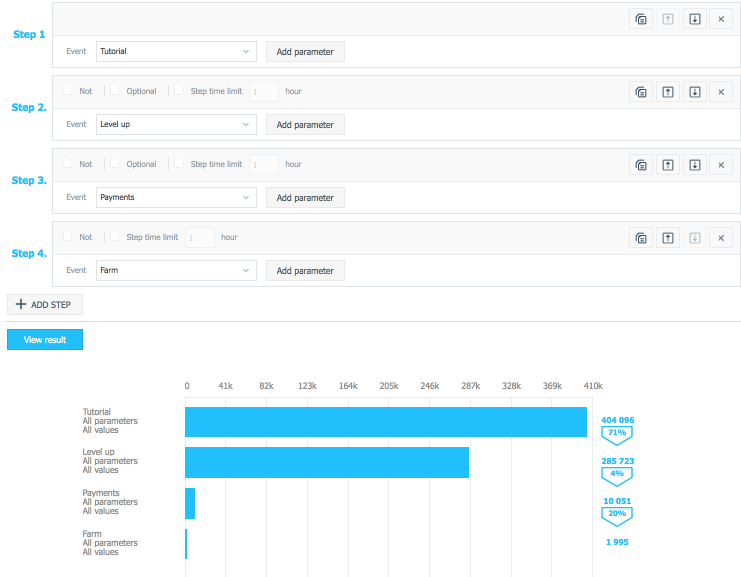Move Step 3 down with arrow icon
This screenshot has height=577, width=741.
pos(694,165)
